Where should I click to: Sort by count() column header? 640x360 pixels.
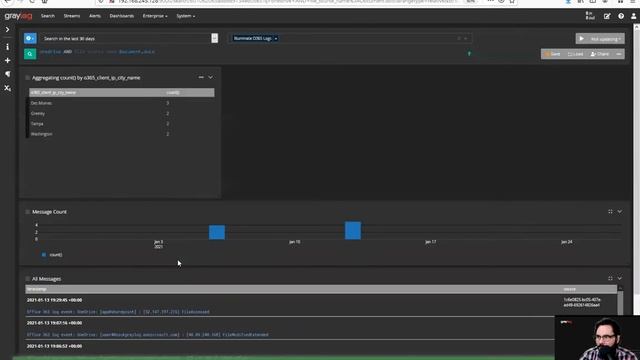[173, 93]
